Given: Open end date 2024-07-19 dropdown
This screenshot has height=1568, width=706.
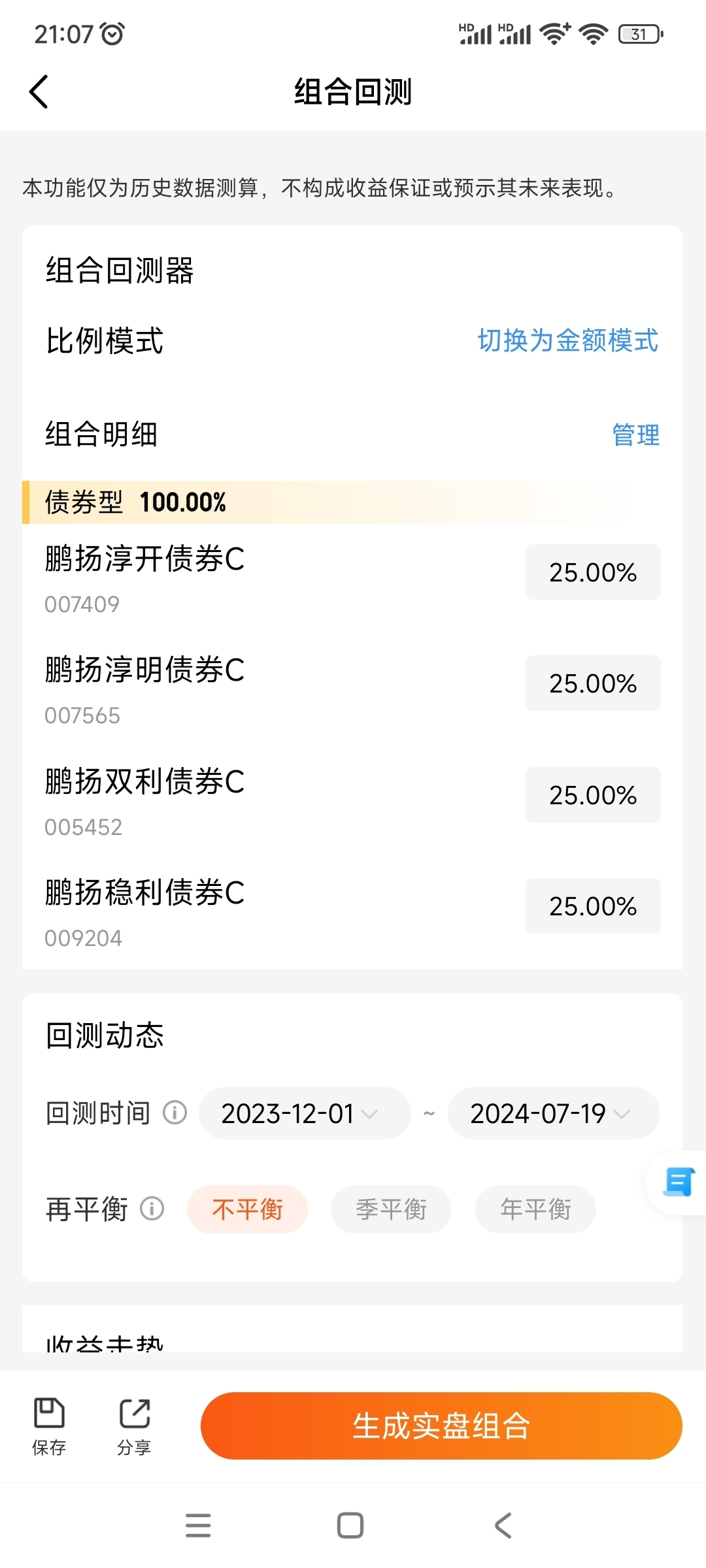Looking at the screenshot, I should (554, 1113).
